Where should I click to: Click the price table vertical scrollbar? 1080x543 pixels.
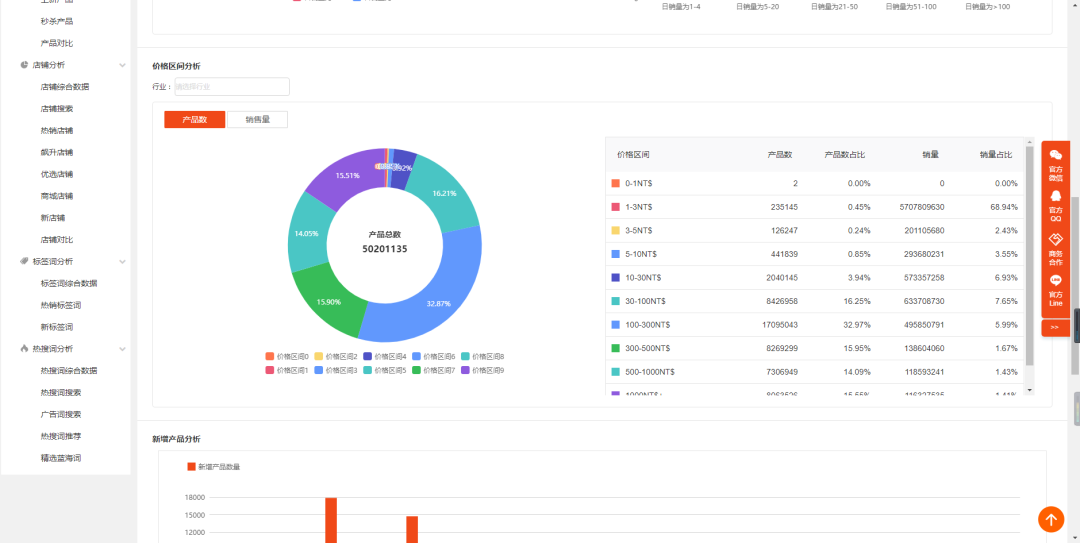1030,255
